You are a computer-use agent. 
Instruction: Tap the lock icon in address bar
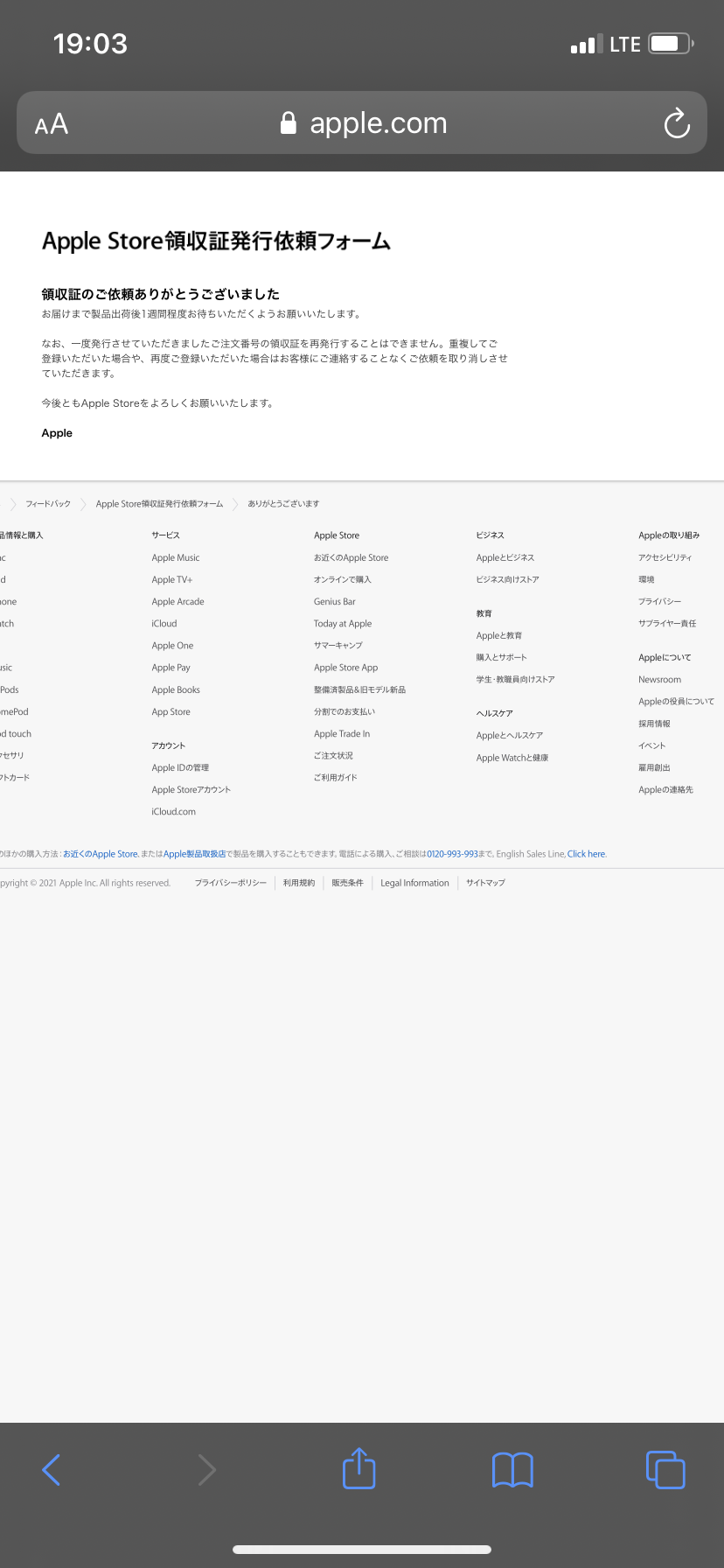(x=288, y=123)
